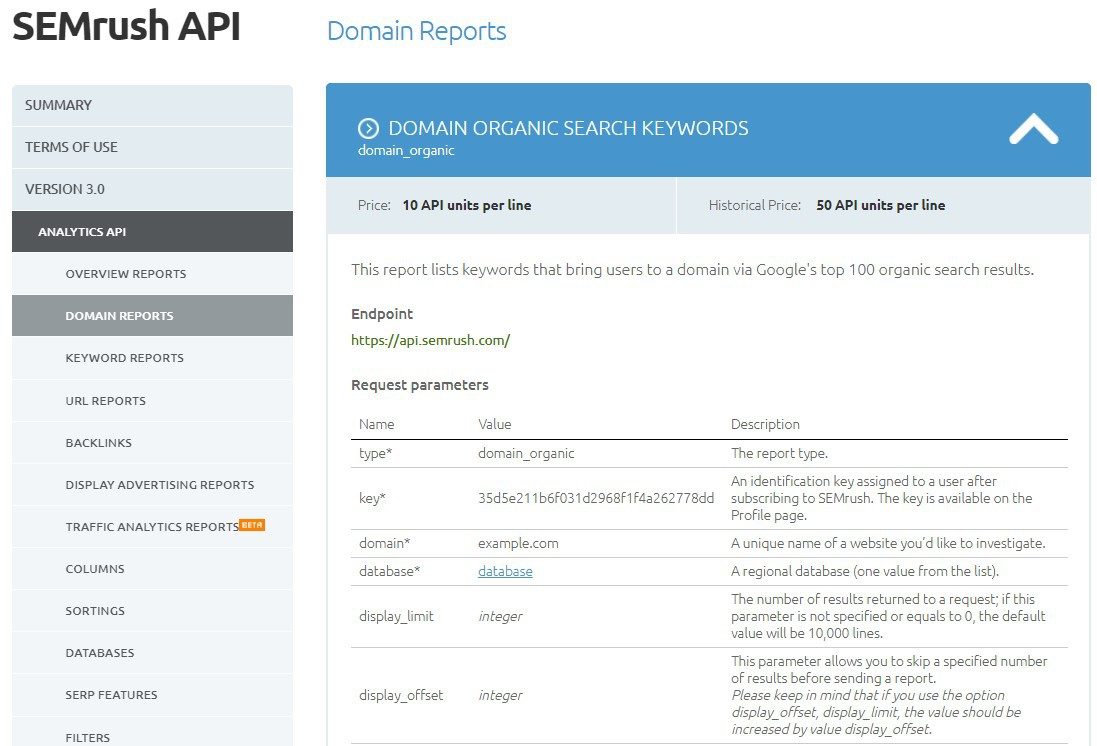Click the domain_organic value in type row
Screen dimensions: 1097x746
[x=526, y=453]
